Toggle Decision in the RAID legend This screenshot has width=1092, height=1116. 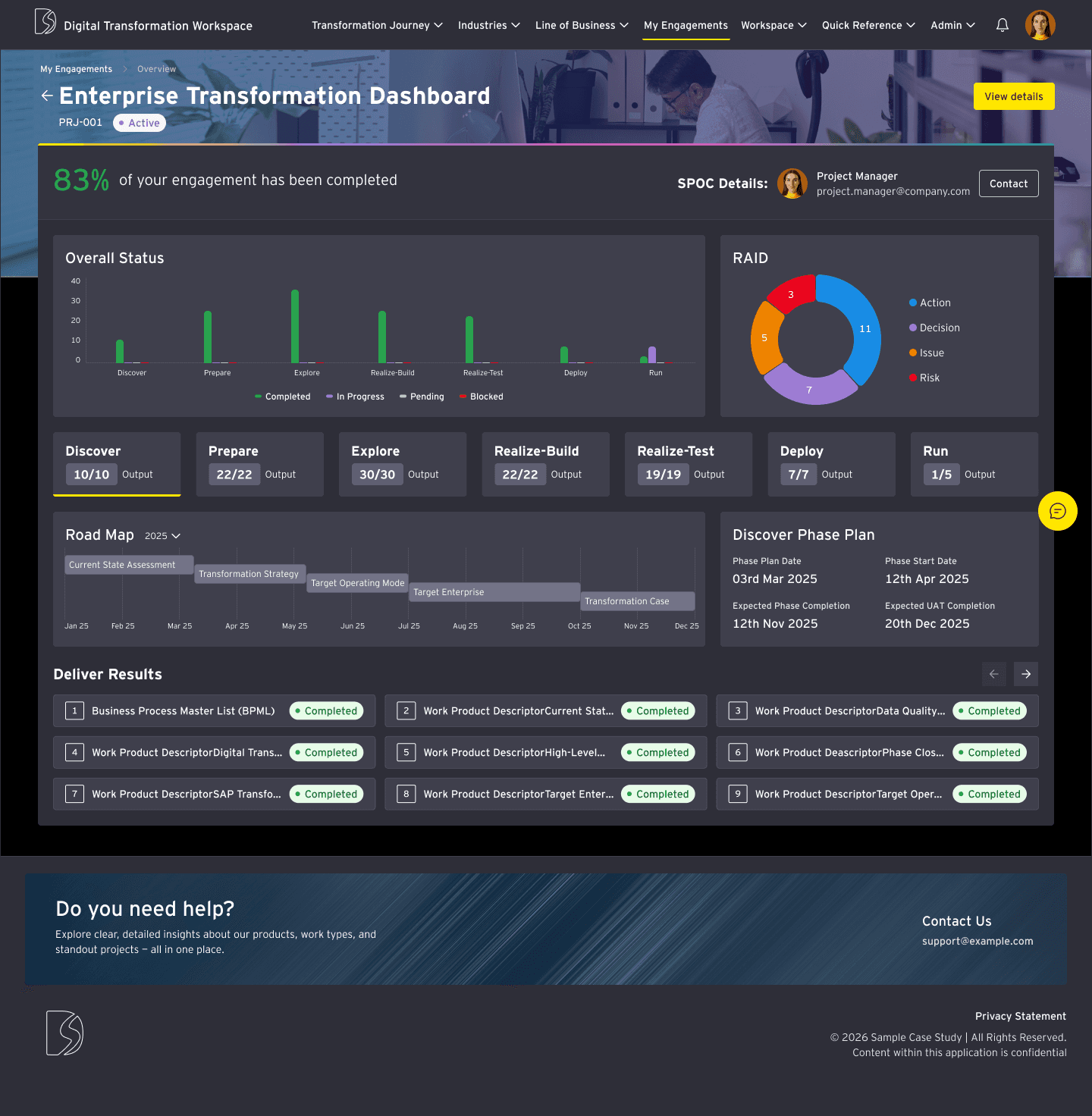934,328
